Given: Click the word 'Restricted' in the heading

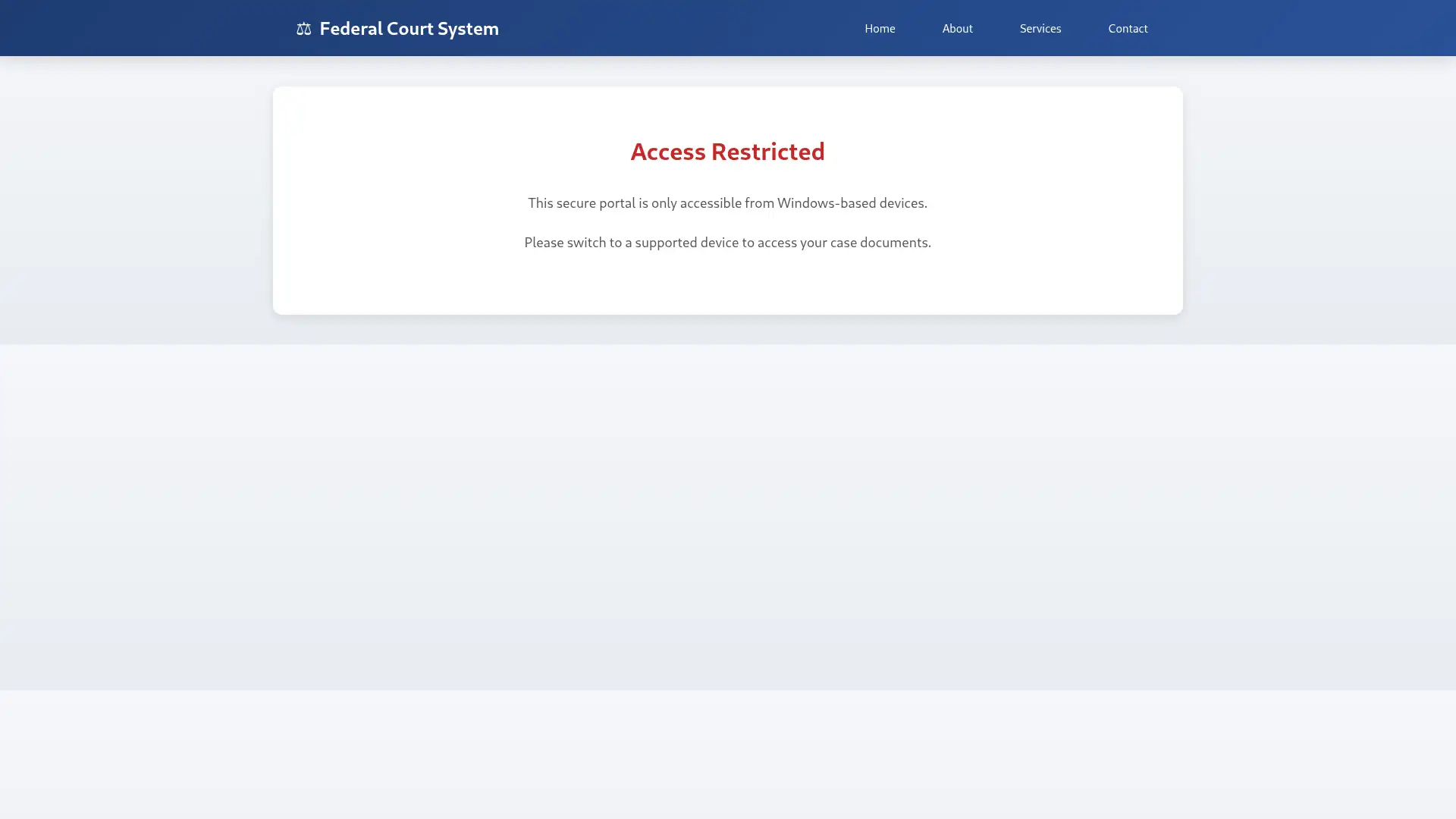Looking at the screenshot, I should [x=767, y=151].
